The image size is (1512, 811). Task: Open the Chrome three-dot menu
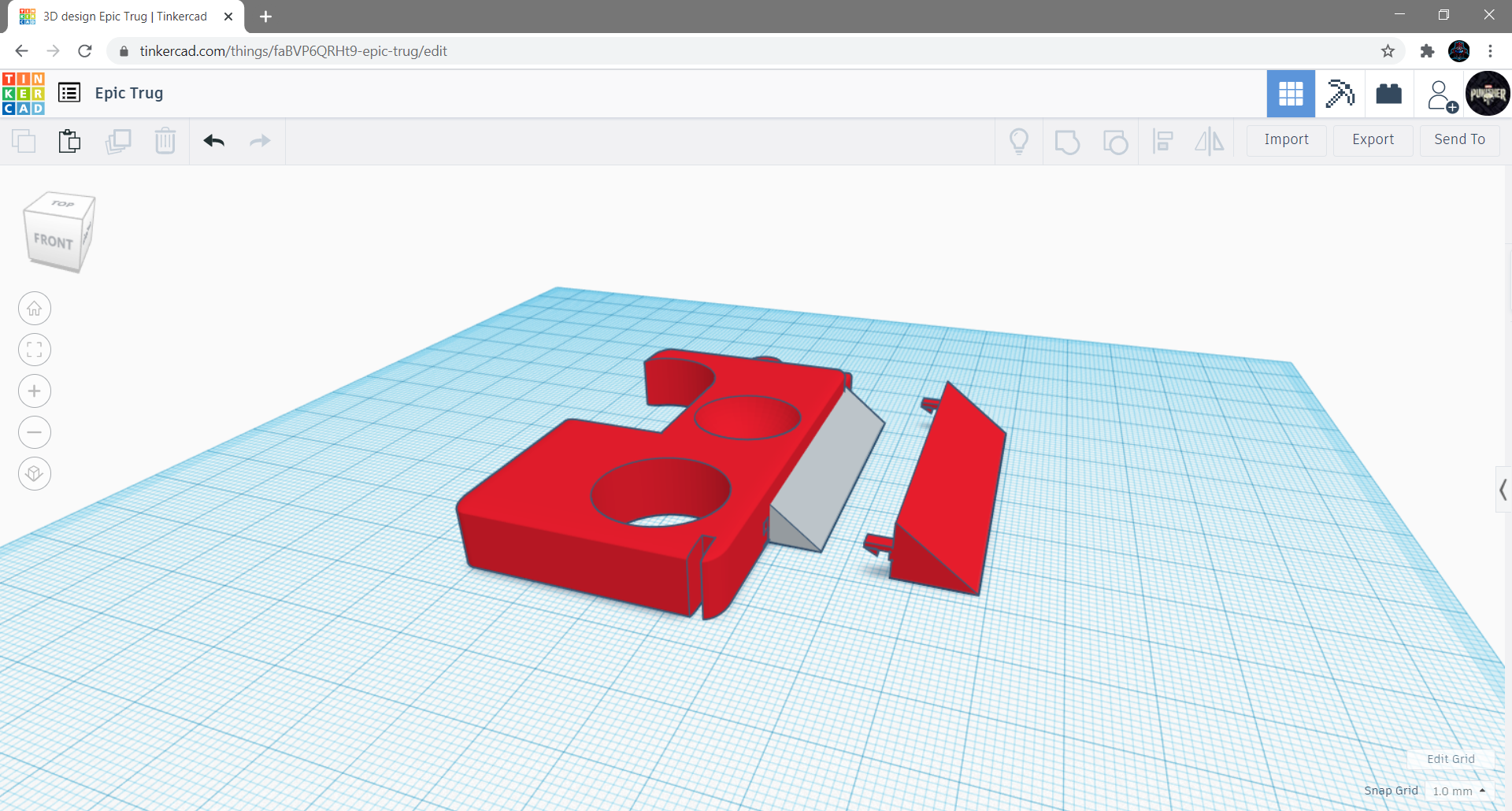click(1490, 51)
